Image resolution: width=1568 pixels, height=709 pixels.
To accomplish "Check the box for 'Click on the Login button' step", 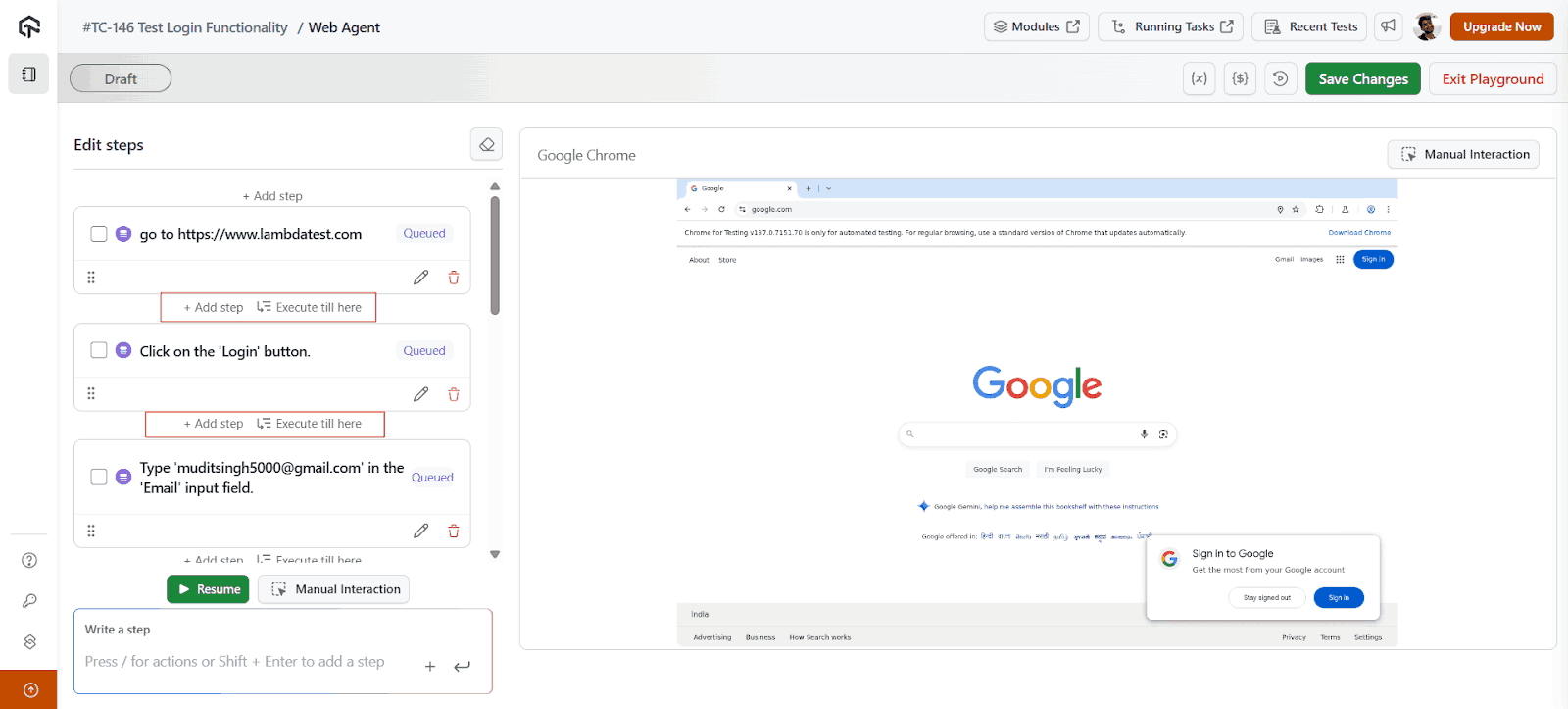I will pos(99,350).
